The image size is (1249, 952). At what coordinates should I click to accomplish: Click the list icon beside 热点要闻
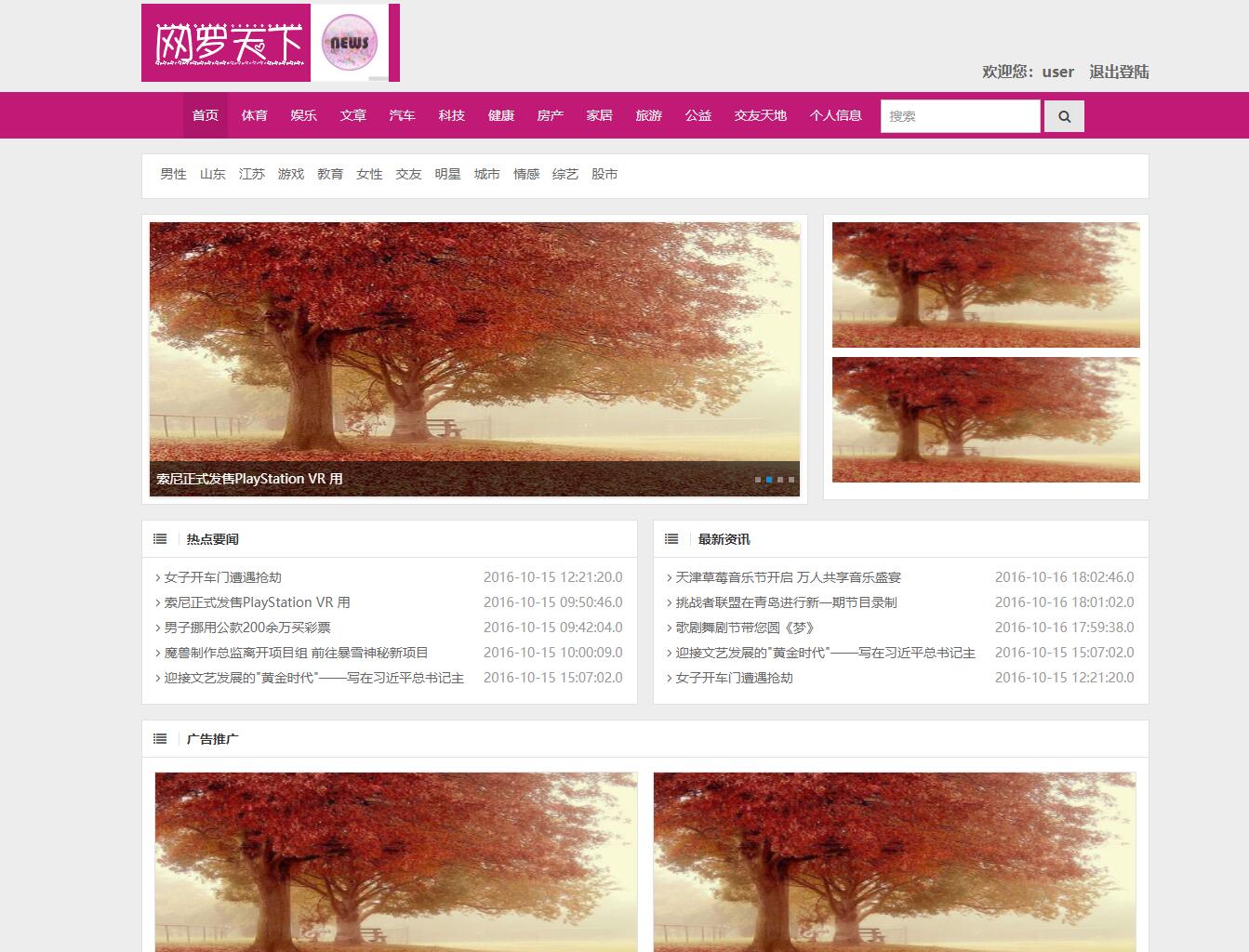tap(160, 537)
